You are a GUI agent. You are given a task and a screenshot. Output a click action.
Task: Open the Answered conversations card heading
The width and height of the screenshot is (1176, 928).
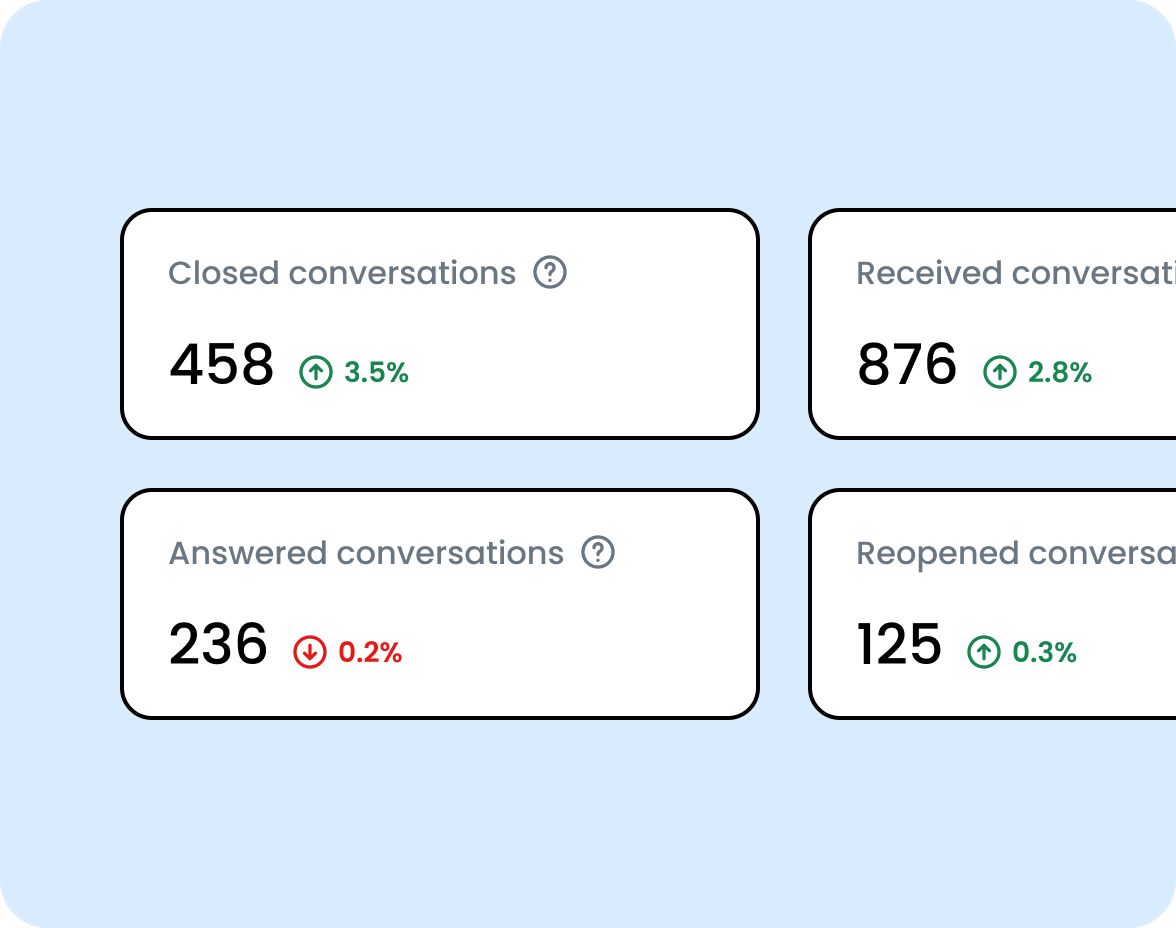pyautogui.click(x=366, y=553)
